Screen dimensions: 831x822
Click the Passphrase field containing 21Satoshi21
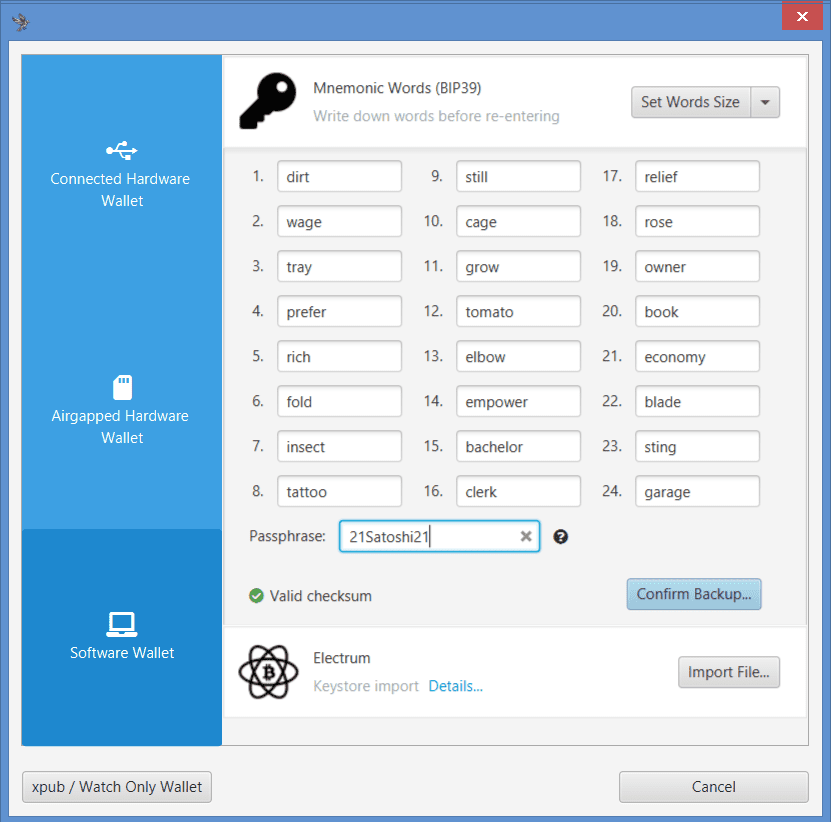439,536
